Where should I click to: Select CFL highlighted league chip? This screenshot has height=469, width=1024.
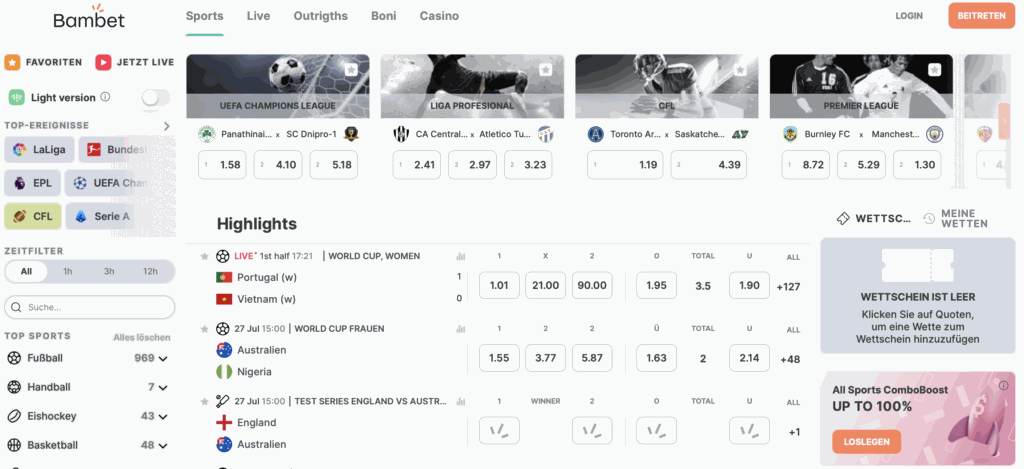pyautogui.click(x=33, y=216)
